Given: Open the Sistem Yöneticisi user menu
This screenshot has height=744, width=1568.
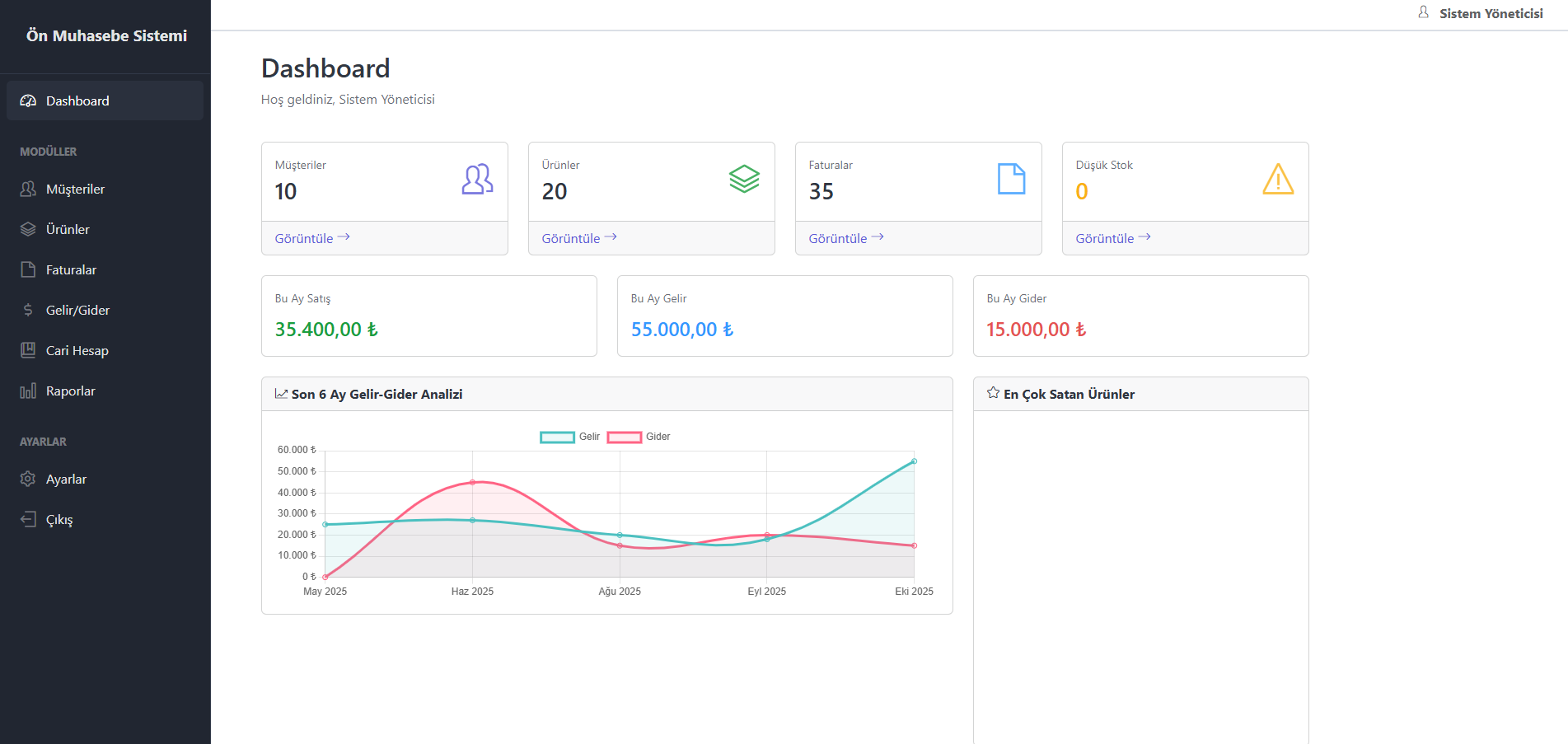Looking at the screenshot, I should 1481,13.
